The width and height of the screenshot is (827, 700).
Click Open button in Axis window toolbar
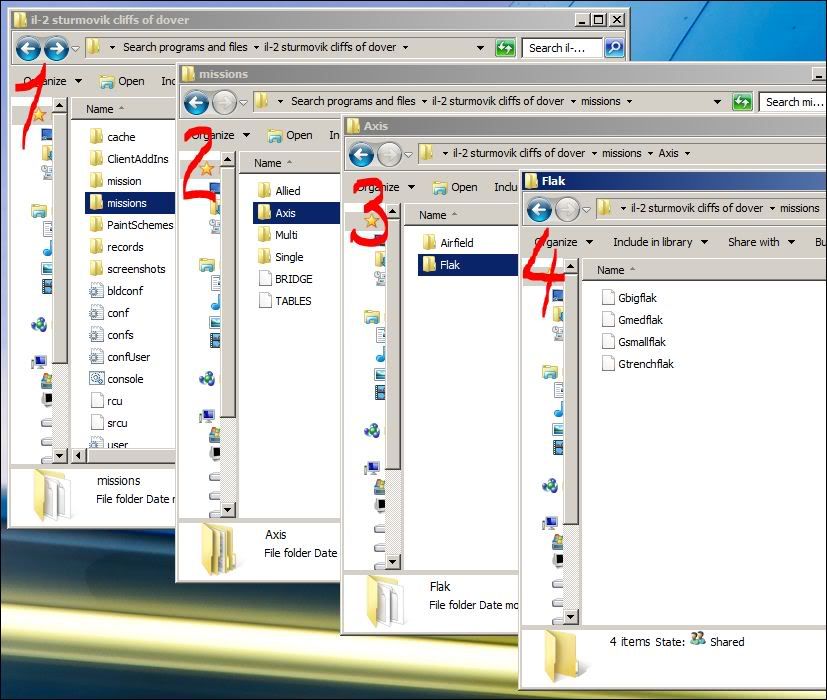[455, 187]
